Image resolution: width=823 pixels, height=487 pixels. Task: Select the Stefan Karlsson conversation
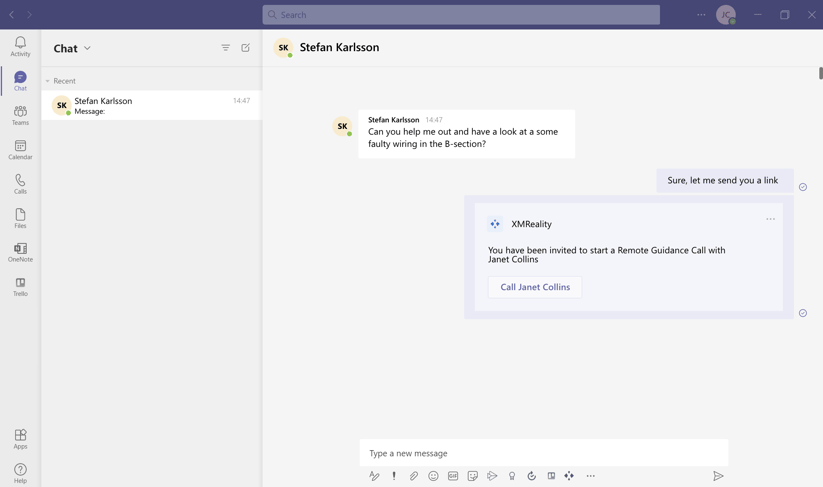[x=150, y=105]
